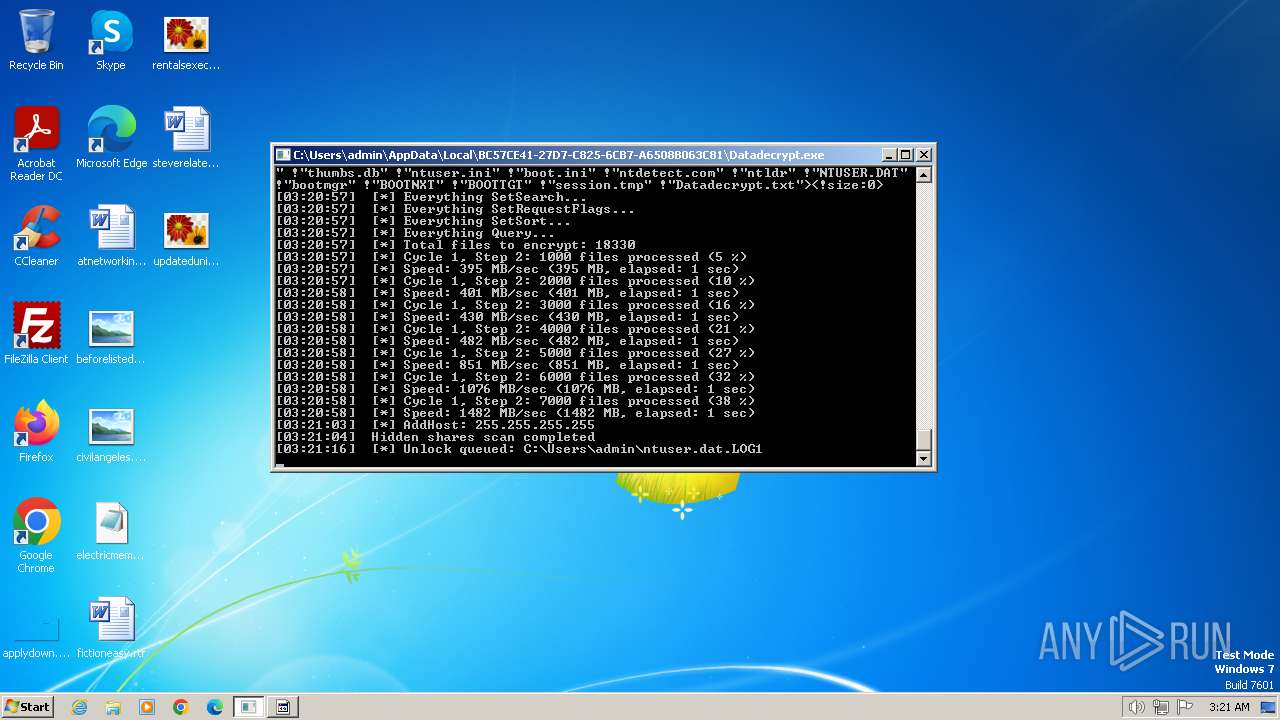The image size is (1280, 720).
Task: Click 'AddHost: 255.255.255.255' line
Action: [435, 425]
